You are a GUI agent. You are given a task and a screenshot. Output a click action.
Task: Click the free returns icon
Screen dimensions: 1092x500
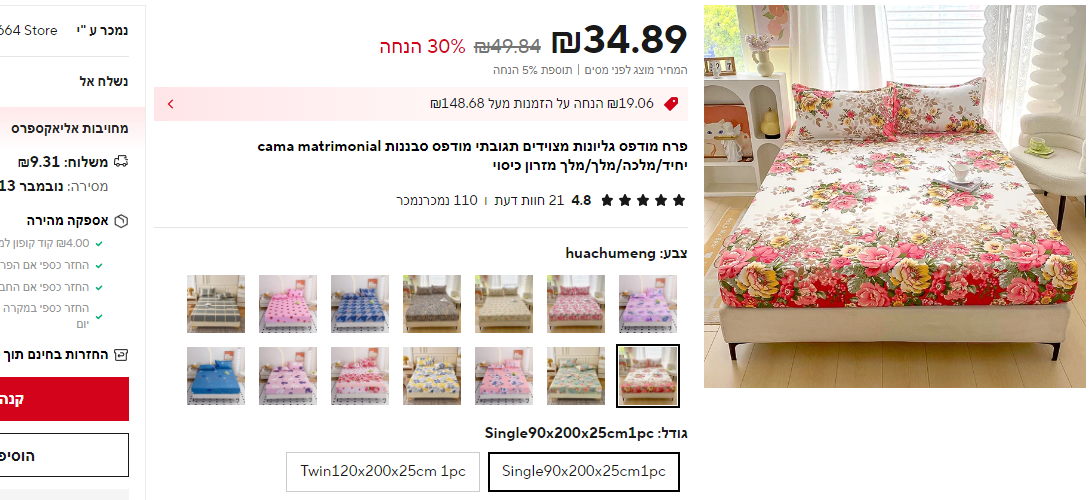pyautogui.click(x=121, y=354)
